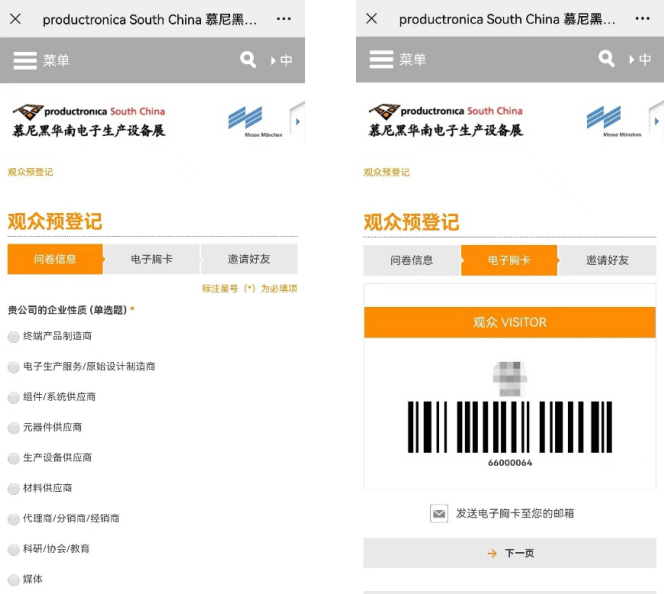Screen dimensions: 665x594
Task: Expand the blue arrow side tab on right screen
Action: (x=657, y=121)
